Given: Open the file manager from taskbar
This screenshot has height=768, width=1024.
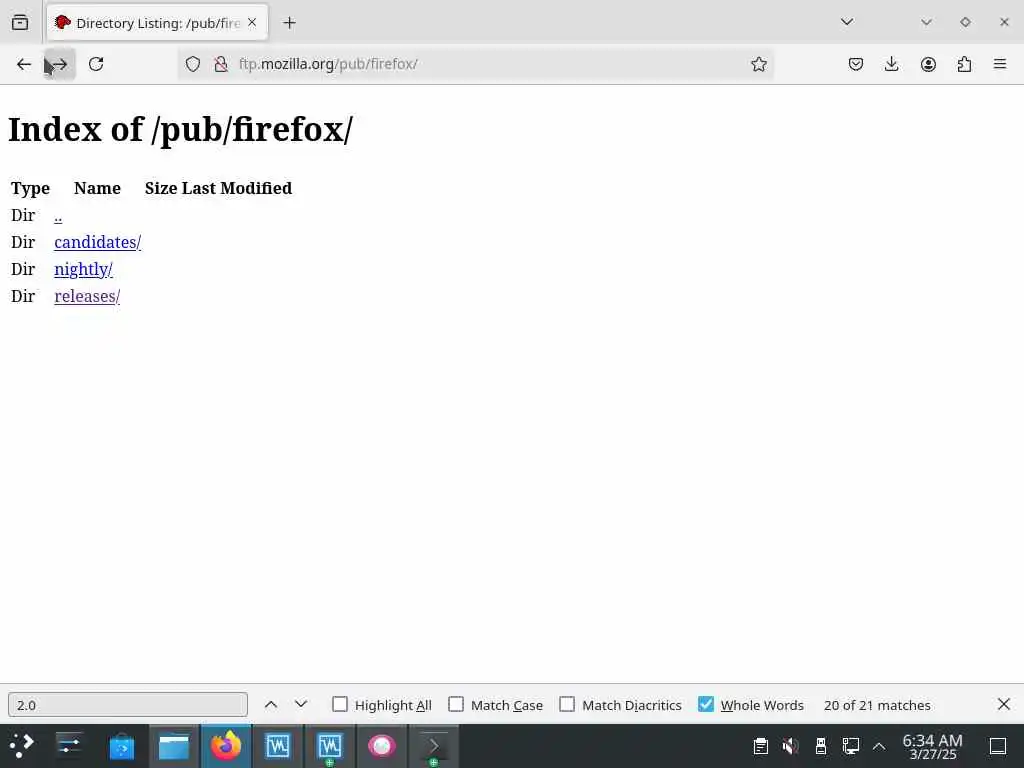Looking at the screenshot, I should tap(174, 746).
